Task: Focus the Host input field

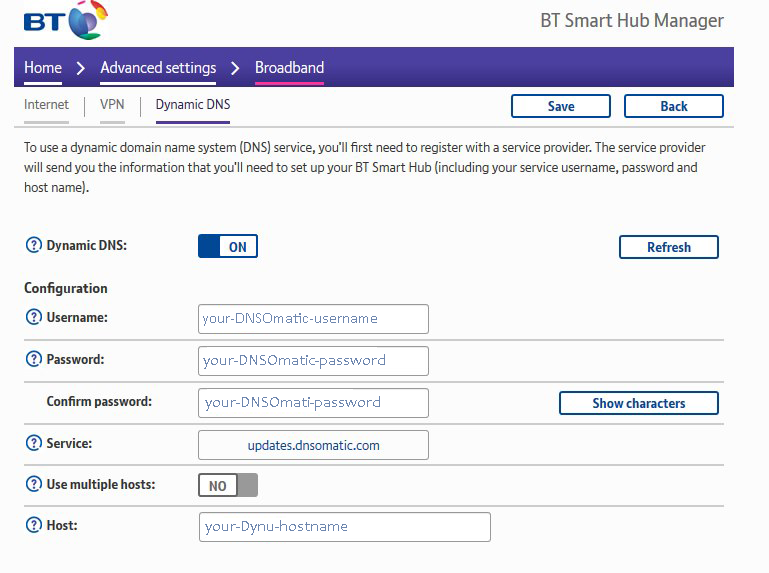Action: coord(345,527)
